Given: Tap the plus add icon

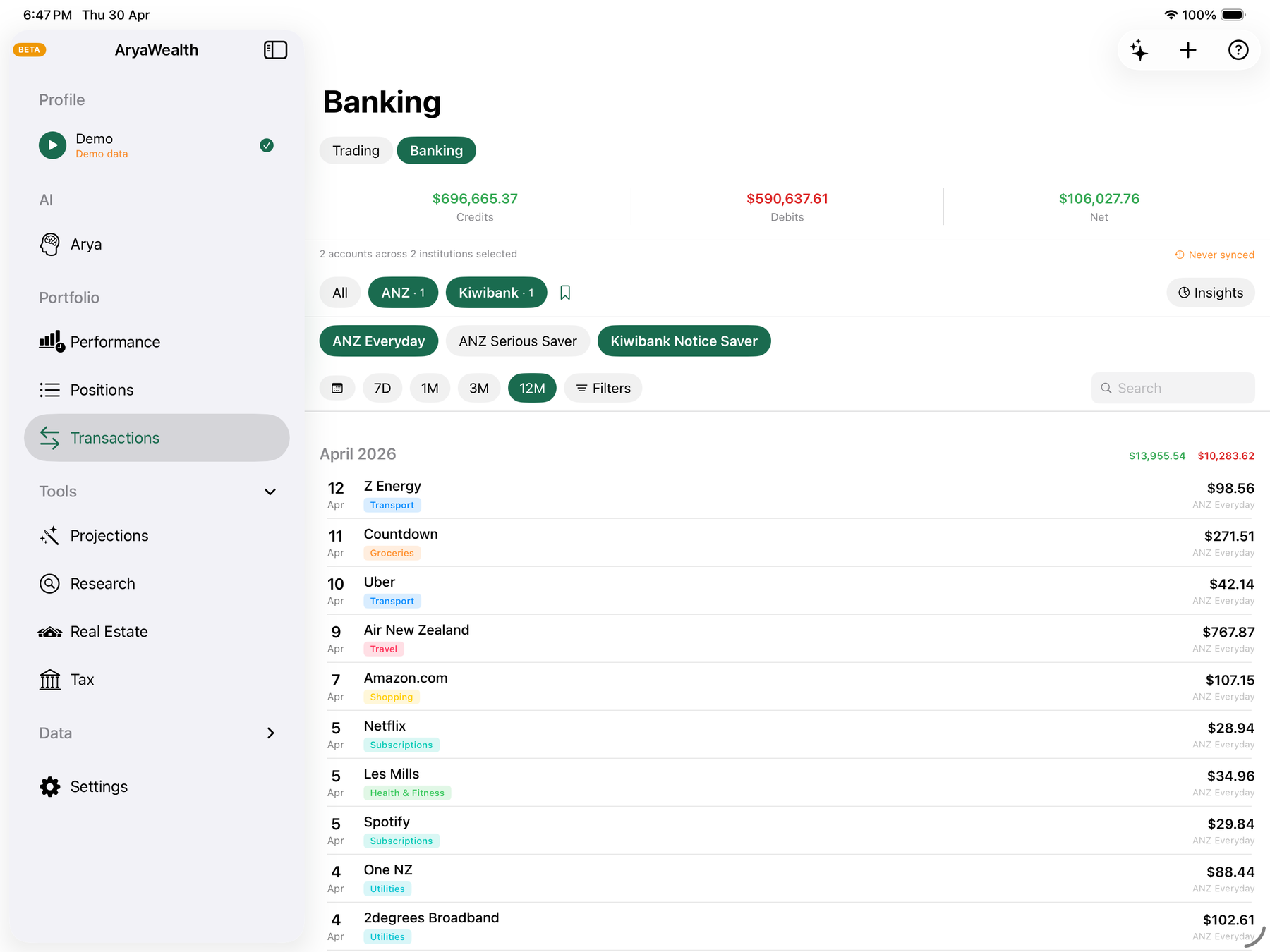Looking at the screenshot, I should 1188,50.
